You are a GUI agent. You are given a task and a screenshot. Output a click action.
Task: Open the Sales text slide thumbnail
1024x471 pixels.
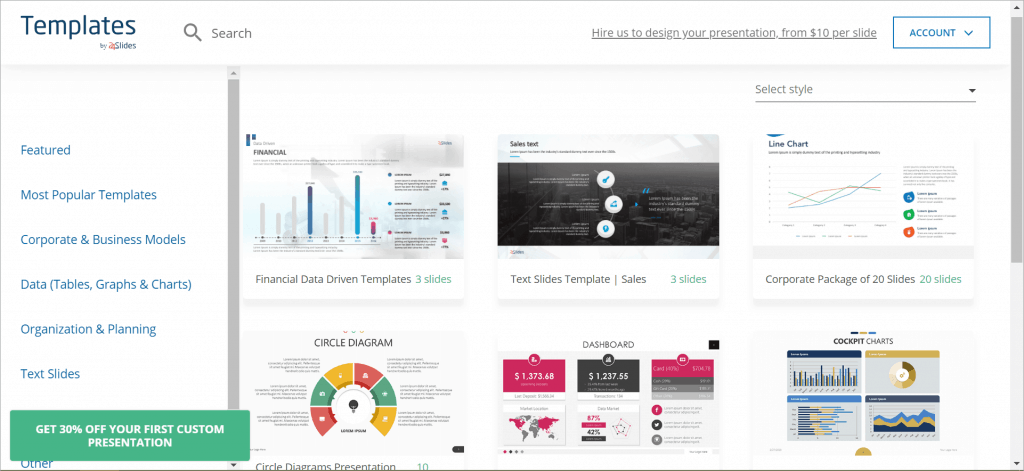[608, 197]
